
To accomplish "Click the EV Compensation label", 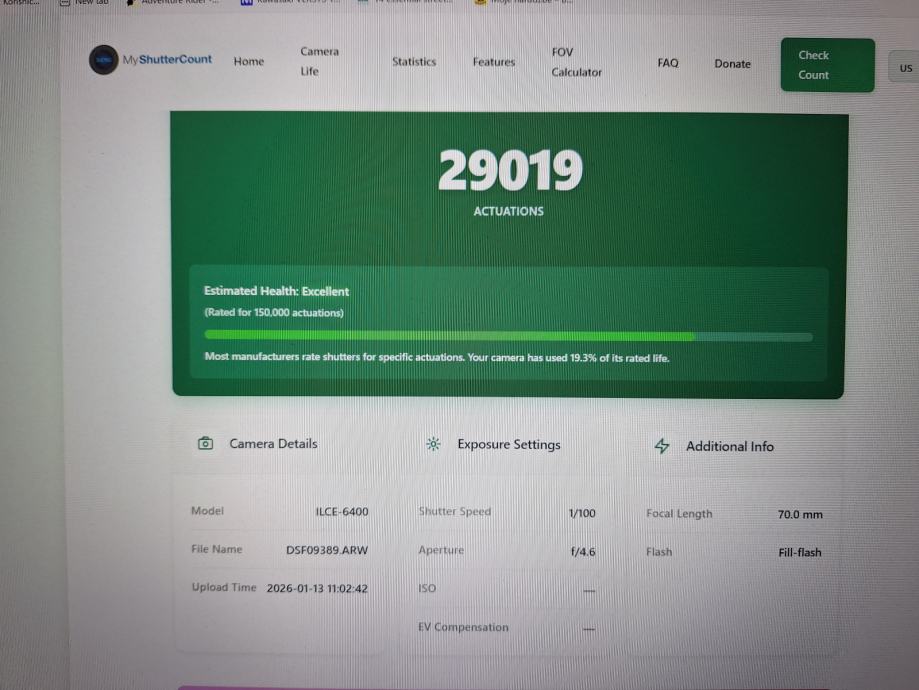I will point(463,627).
